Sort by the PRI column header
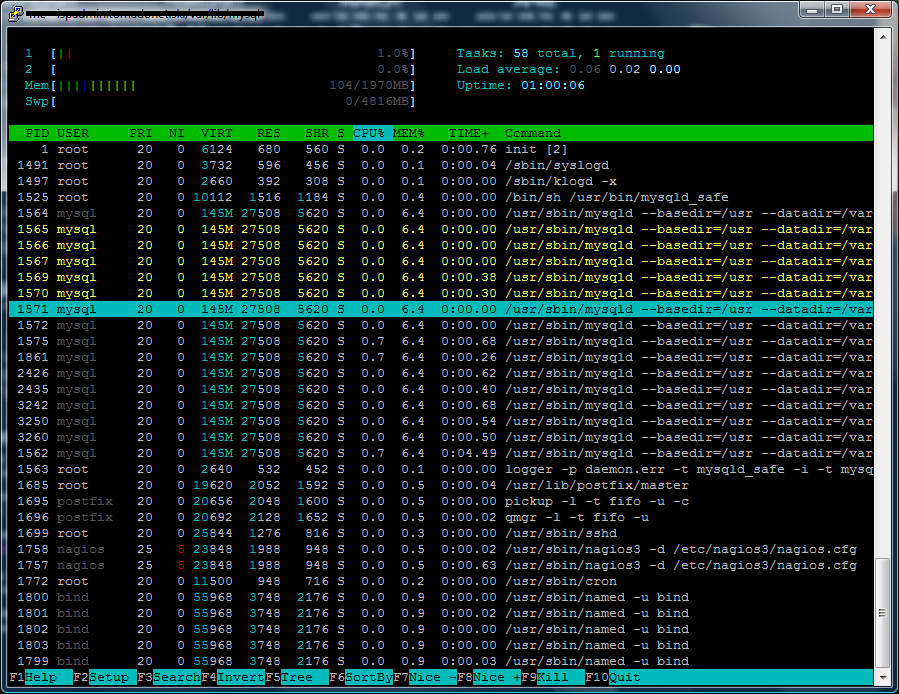Screen dimensions: 899x694 click(x=141, y=133)
